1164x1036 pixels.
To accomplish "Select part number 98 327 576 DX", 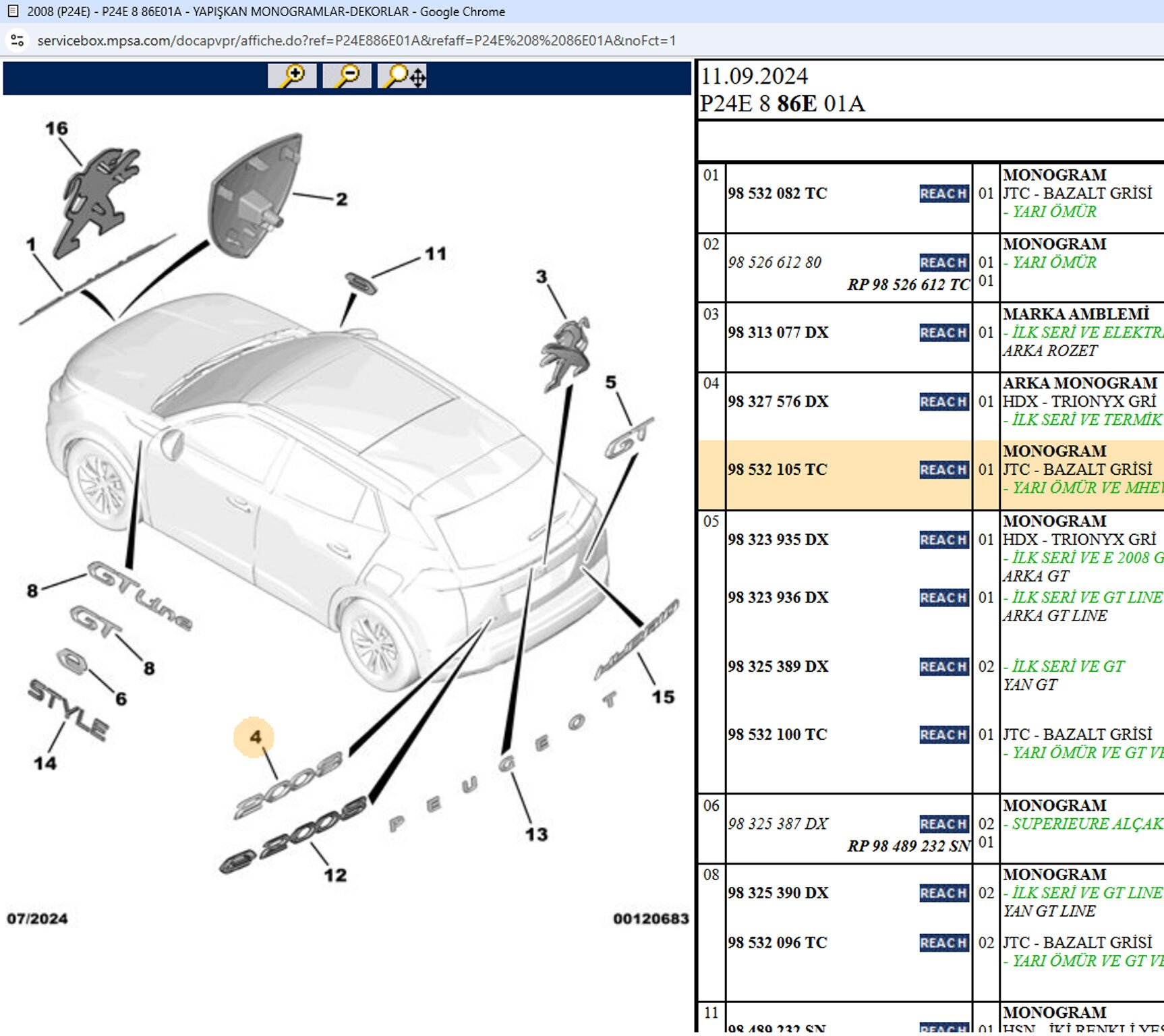I will click(x=778, y=401).
